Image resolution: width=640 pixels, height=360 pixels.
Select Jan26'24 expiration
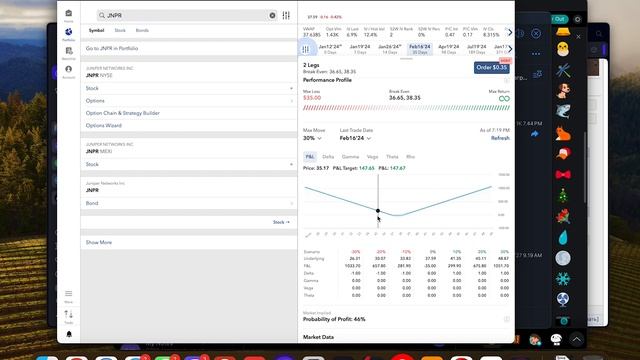point(390,49)
